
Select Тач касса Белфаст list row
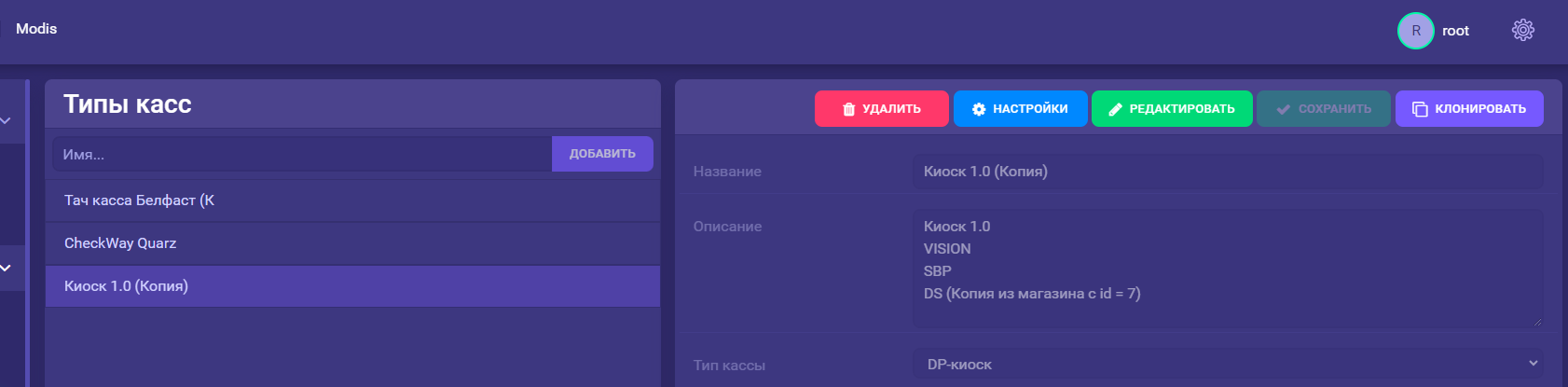(352, 200)
